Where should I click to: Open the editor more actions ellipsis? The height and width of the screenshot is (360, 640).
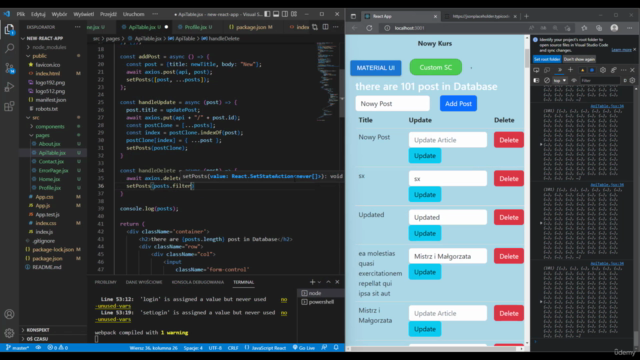[x=336, y=27]
